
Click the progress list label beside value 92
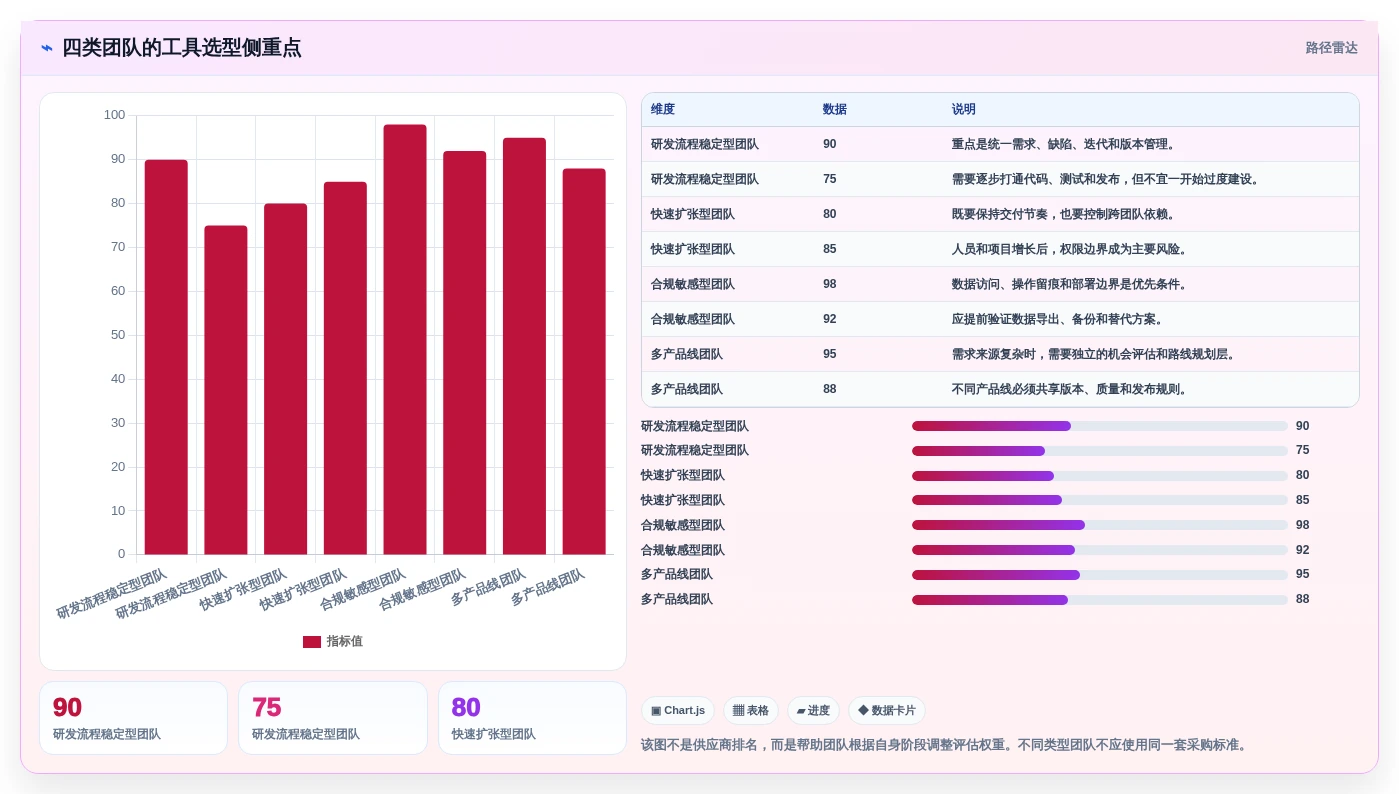pos(683,550)
